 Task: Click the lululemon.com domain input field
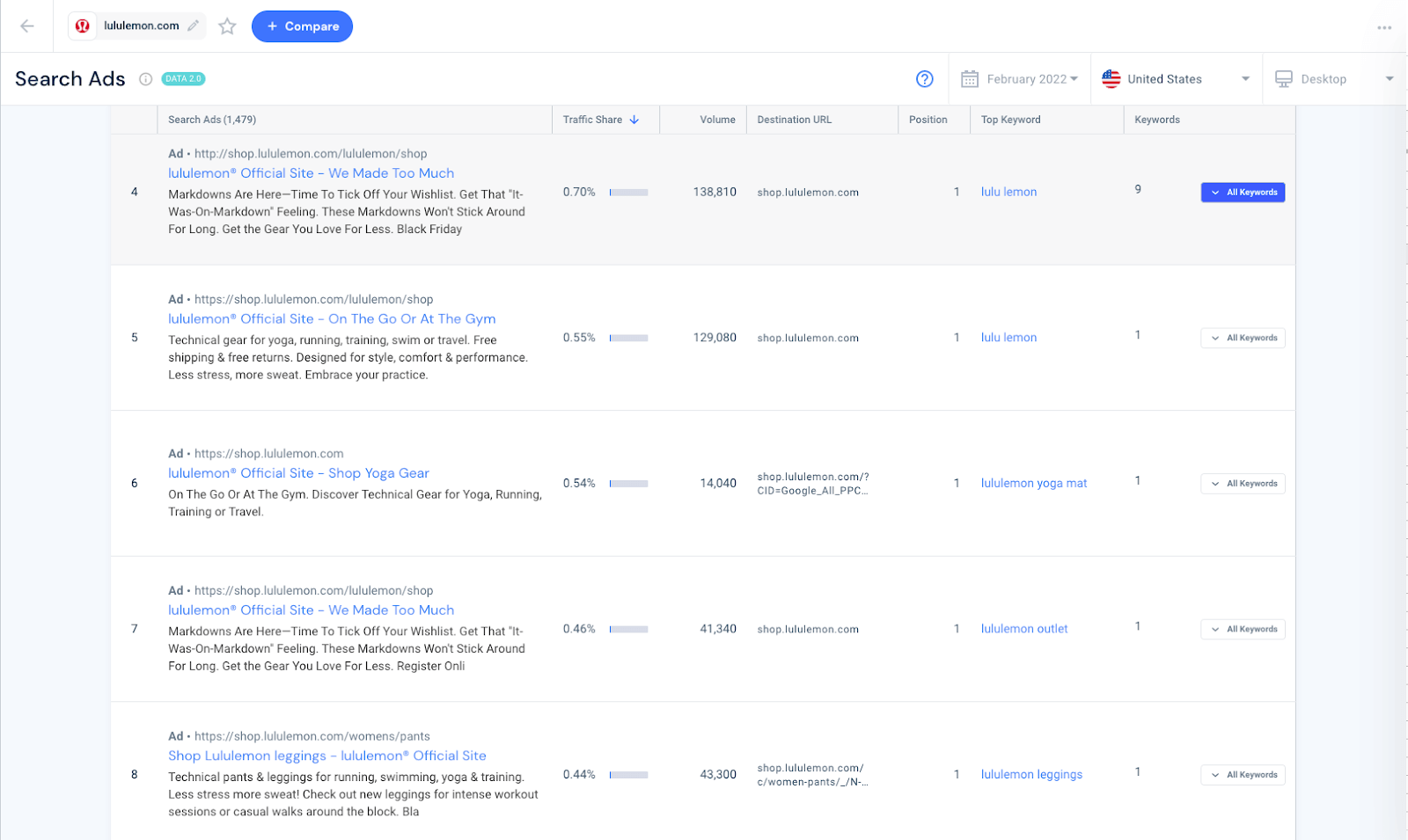pyautogui.click(x=143, y=26)
